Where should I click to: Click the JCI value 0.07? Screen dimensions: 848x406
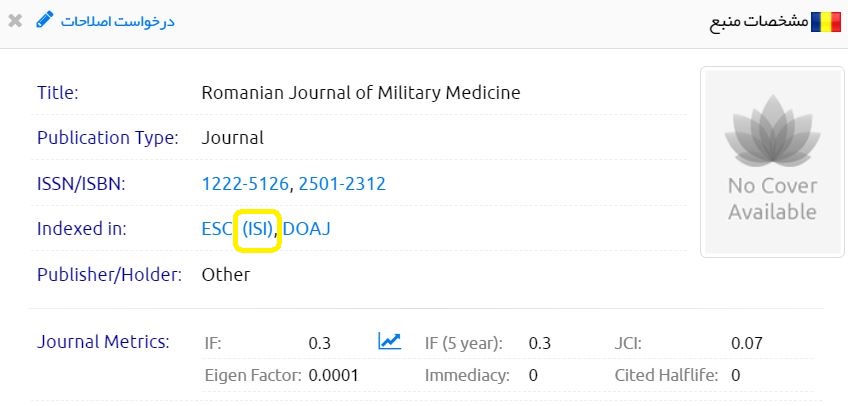point(746,343)
